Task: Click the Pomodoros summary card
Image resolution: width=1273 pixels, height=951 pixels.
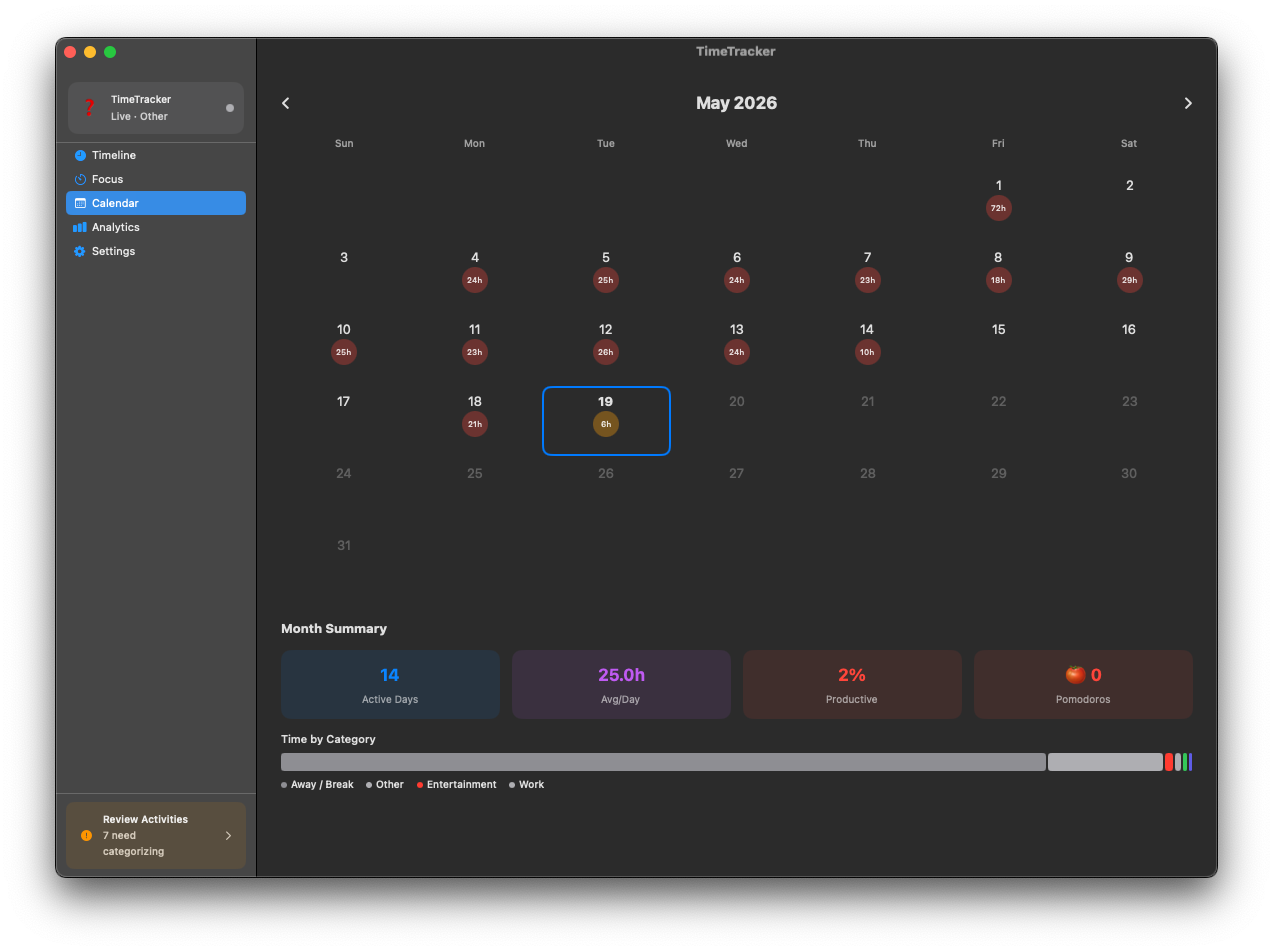Action: click(1083, 685)
